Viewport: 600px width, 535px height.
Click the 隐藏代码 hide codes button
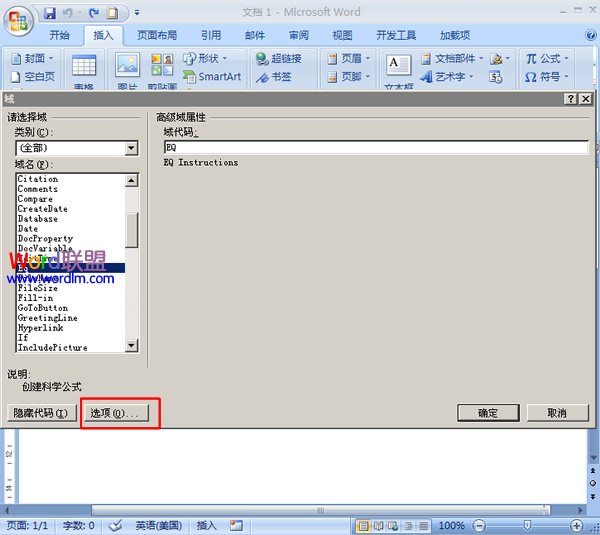click(40, 413)
